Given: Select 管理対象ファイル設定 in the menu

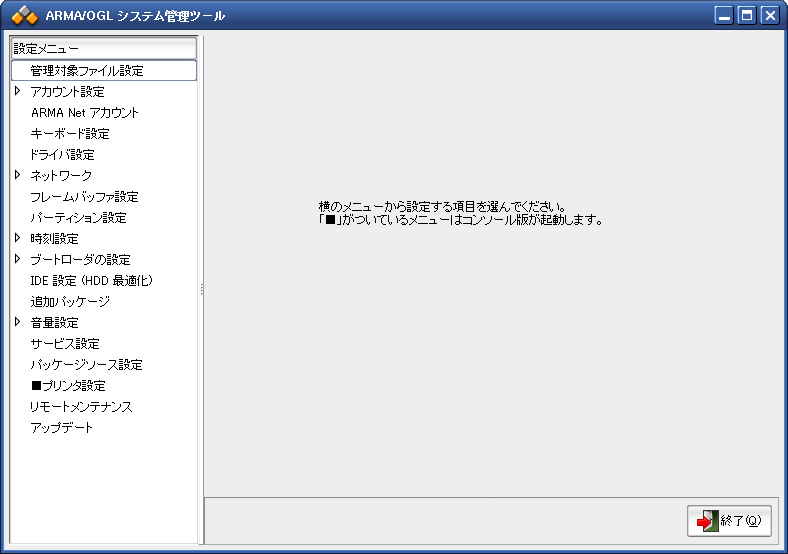Looking at the screenshot, I should coord(87,71).
